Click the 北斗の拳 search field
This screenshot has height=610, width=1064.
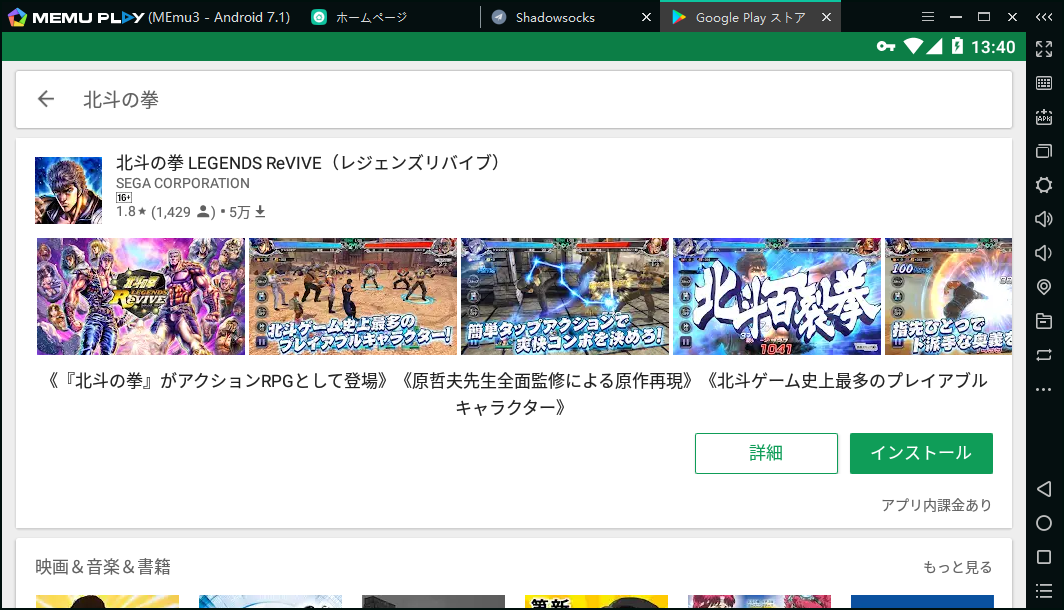pos(300,97)
